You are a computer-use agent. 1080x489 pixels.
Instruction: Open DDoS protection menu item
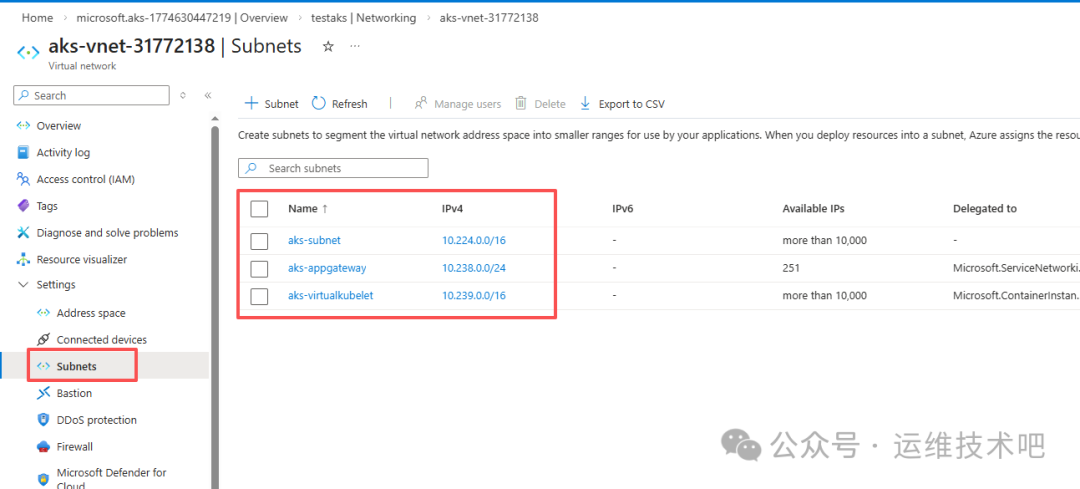(x=96, y=420)
